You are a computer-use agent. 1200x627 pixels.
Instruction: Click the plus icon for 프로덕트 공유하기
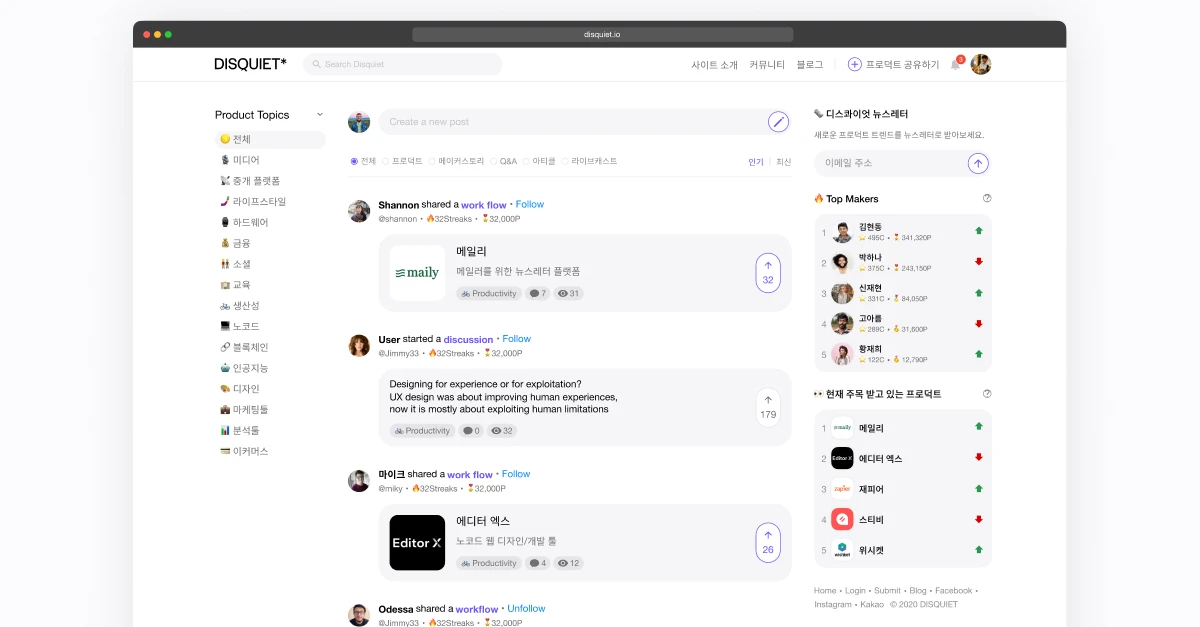(x=854, y=64)
